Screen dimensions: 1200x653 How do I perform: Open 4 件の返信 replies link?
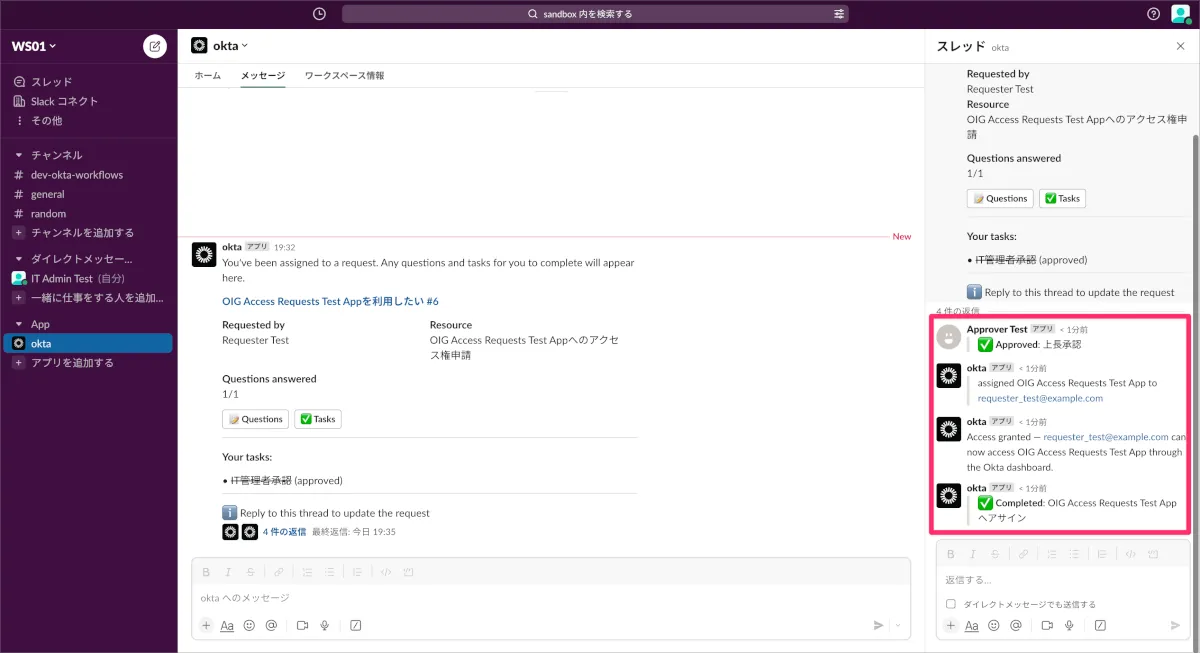pos(284,532)
